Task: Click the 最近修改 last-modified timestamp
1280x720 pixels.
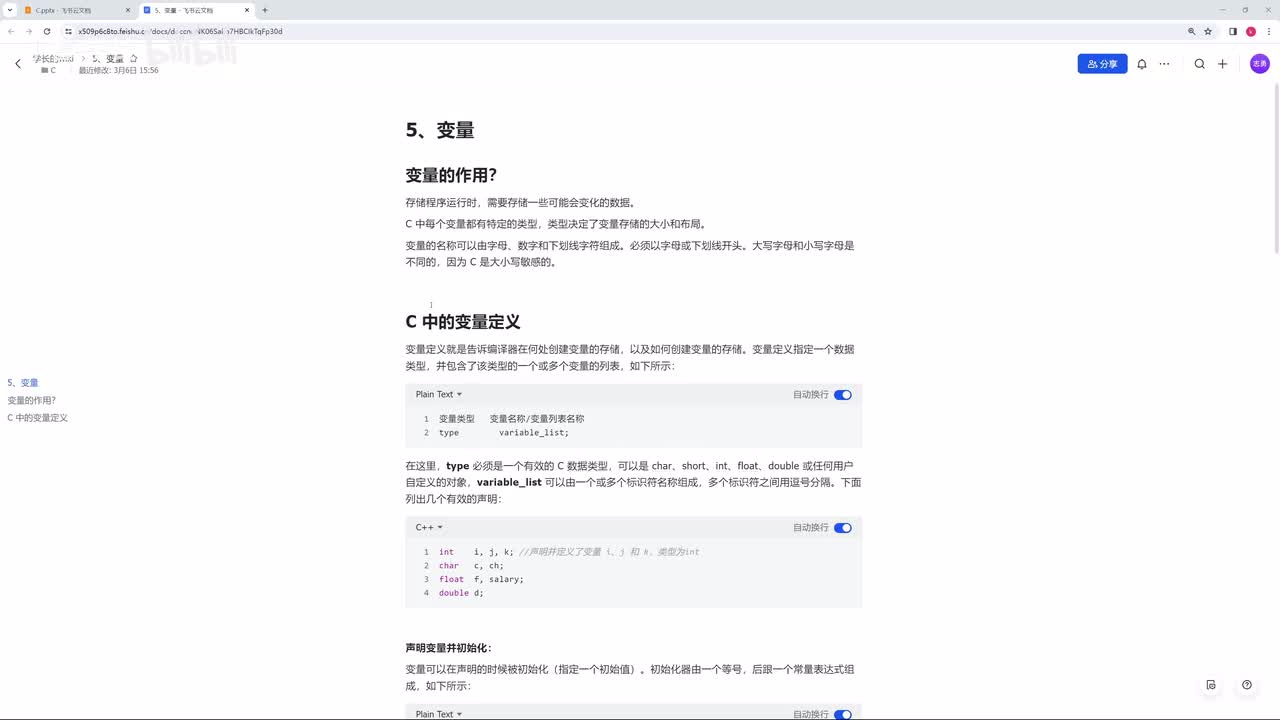Action: tap(118, 71)
